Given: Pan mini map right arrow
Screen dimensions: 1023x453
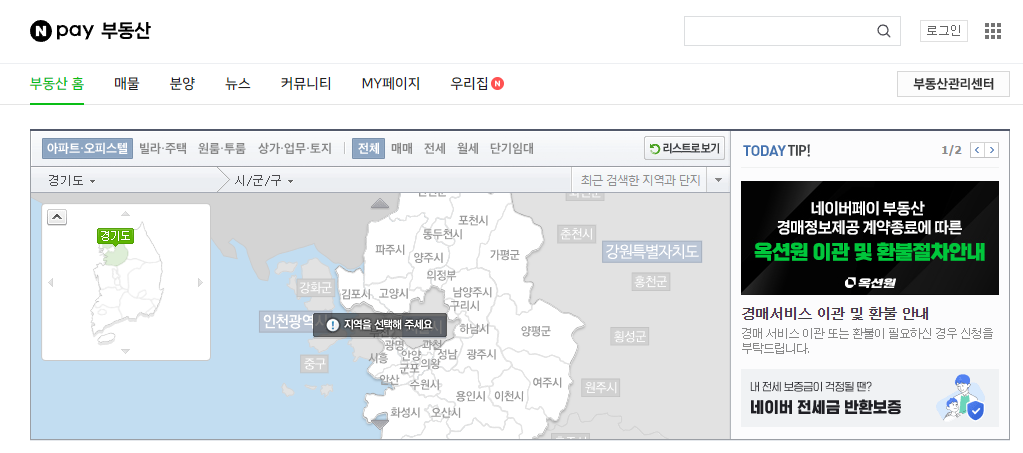Looking at the screenshot, I should click(x=200, y=283).
